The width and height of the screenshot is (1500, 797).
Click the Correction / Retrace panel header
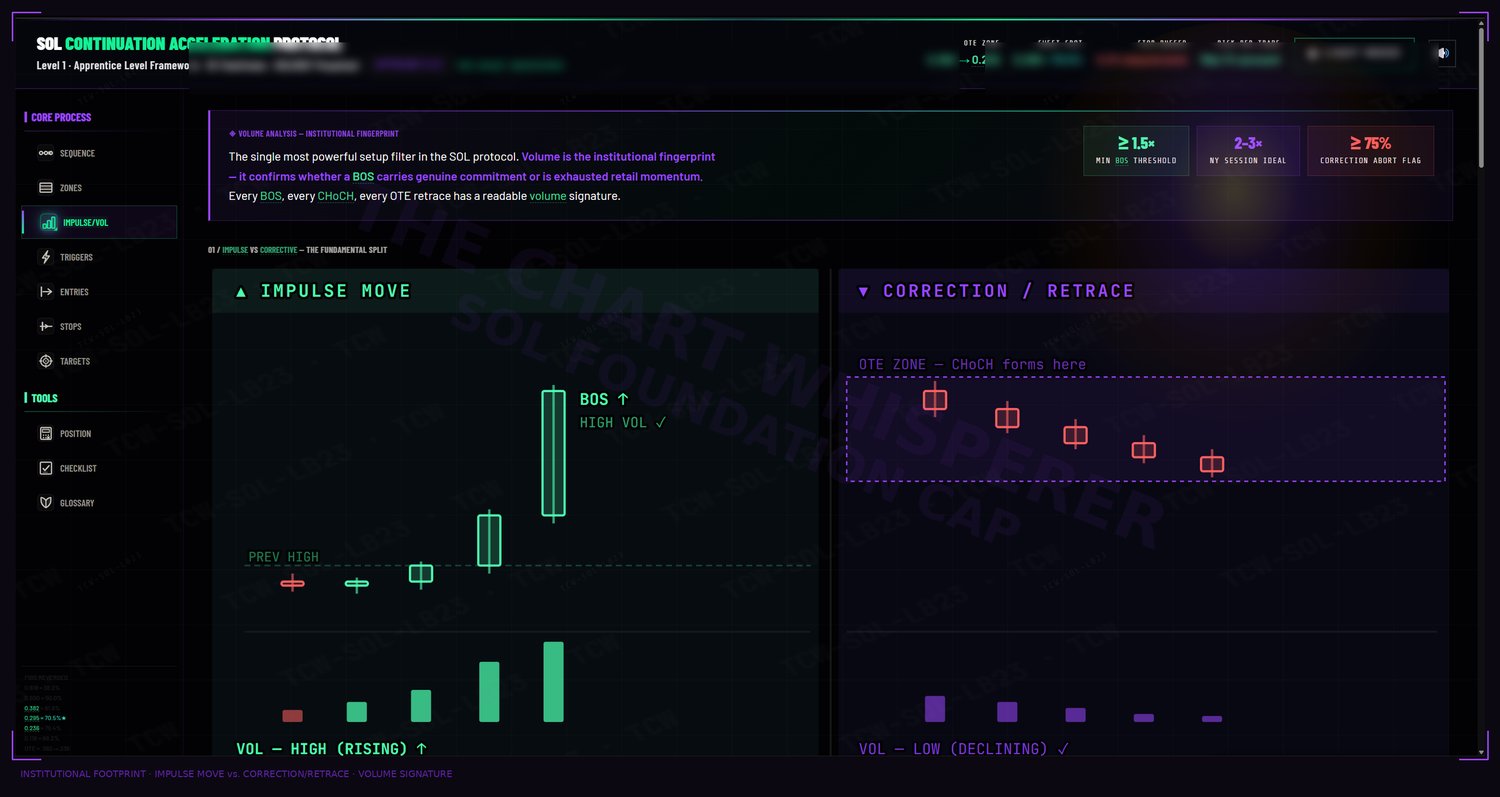tap(1144, 291)
